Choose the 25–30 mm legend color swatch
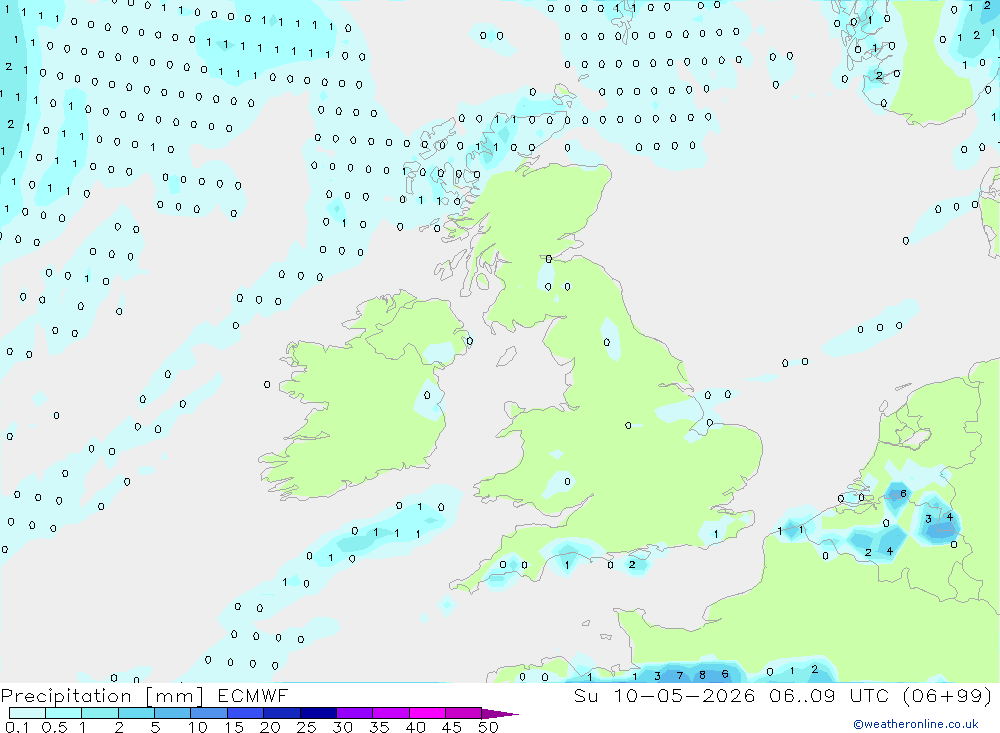 [x=318, y=713]
